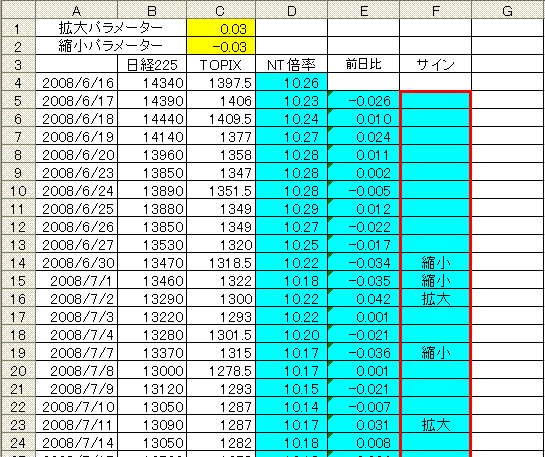Click the date cell 2008/7/14
Image resolution: width=545 pixels, height=457 pixels.
76,443
